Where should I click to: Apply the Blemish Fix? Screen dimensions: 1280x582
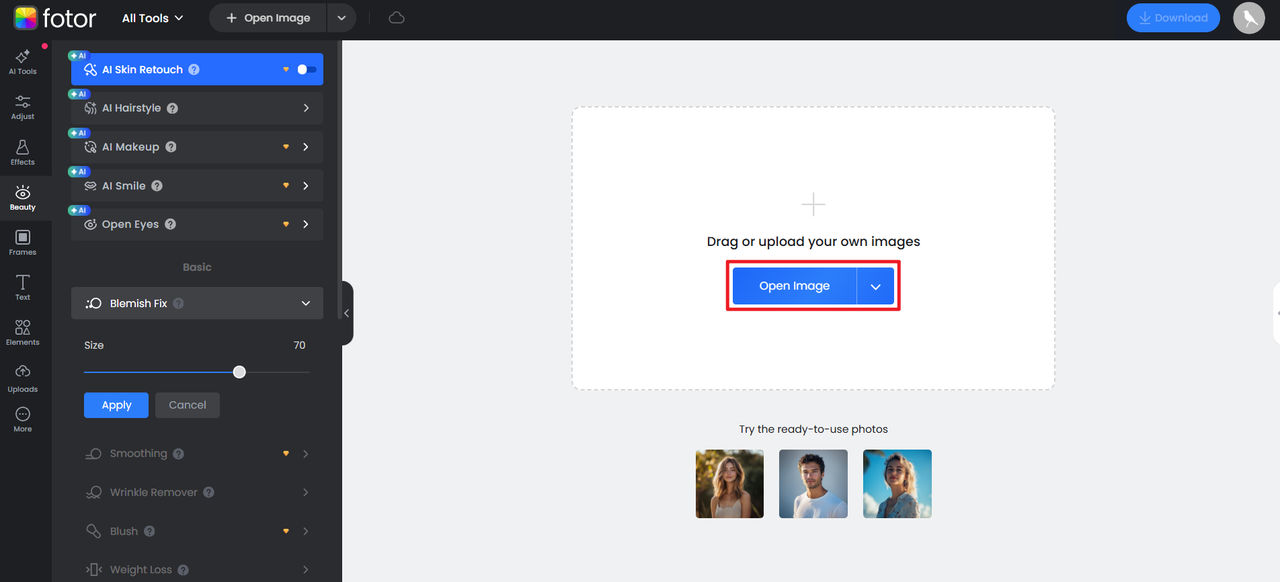[x=116, y=405]
